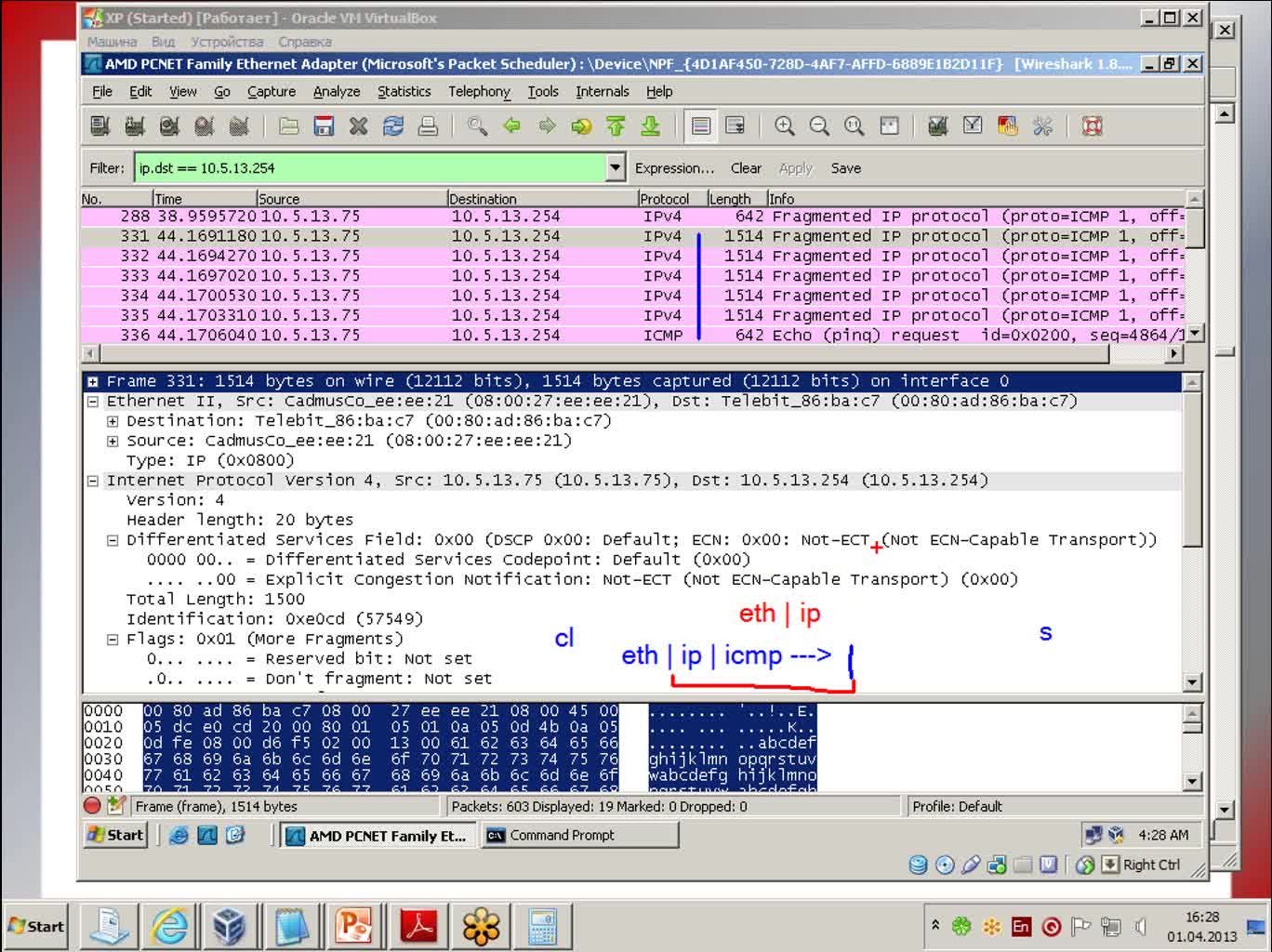The height and width of the screenshot is (952, 1272).
Task: Open Wireshark help lifebuoy icon
Action: pyautogui.click(x=1093, y=126)
